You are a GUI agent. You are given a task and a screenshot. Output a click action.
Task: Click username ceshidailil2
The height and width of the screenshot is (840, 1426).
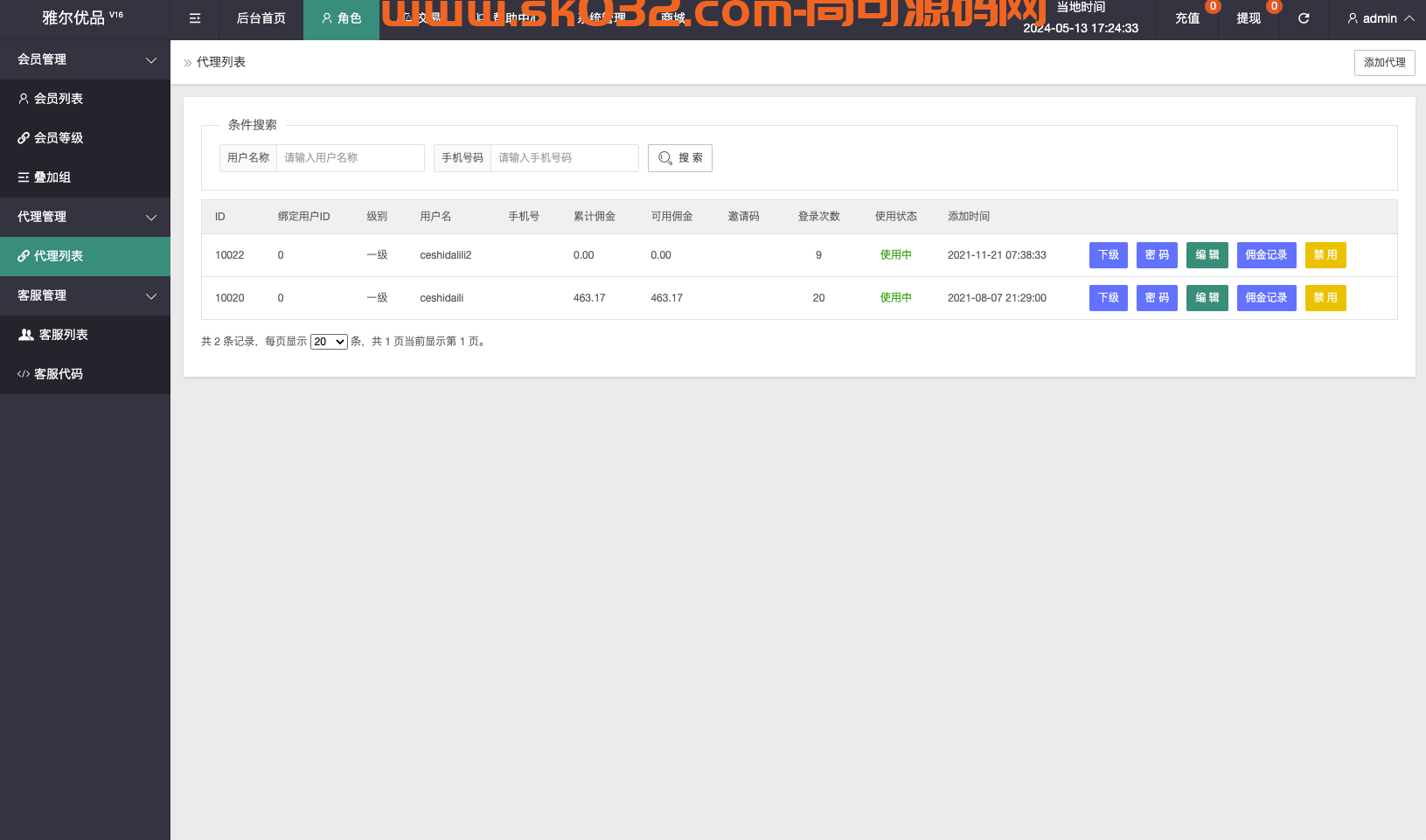446,255
